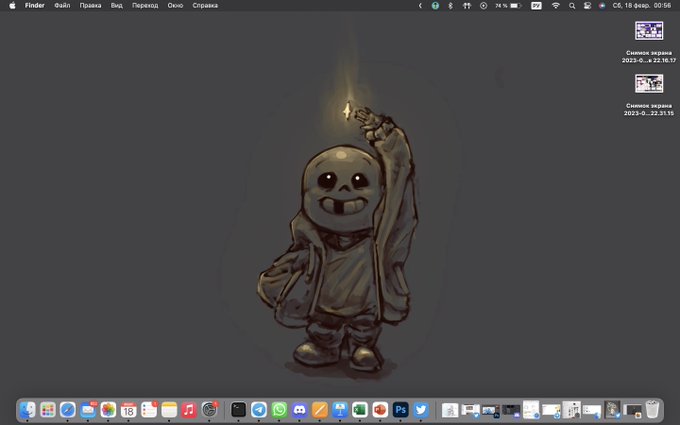Open the Bluetooth status menu
Viewport: 680px width, 425px height.
[450, 6]
